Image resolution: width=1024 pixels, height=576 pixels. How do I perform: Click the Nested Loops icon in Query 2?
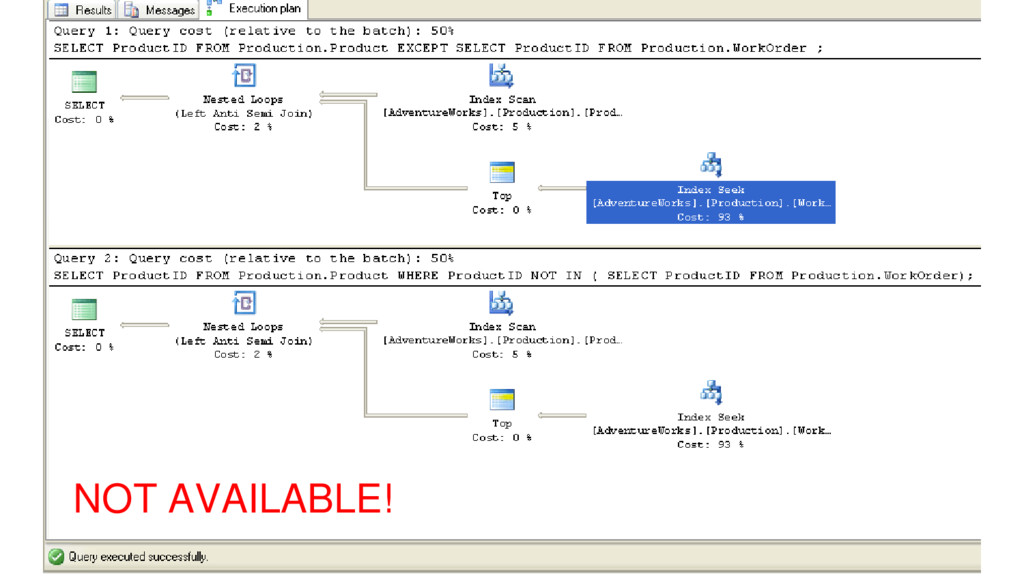[x=244, y=302]
